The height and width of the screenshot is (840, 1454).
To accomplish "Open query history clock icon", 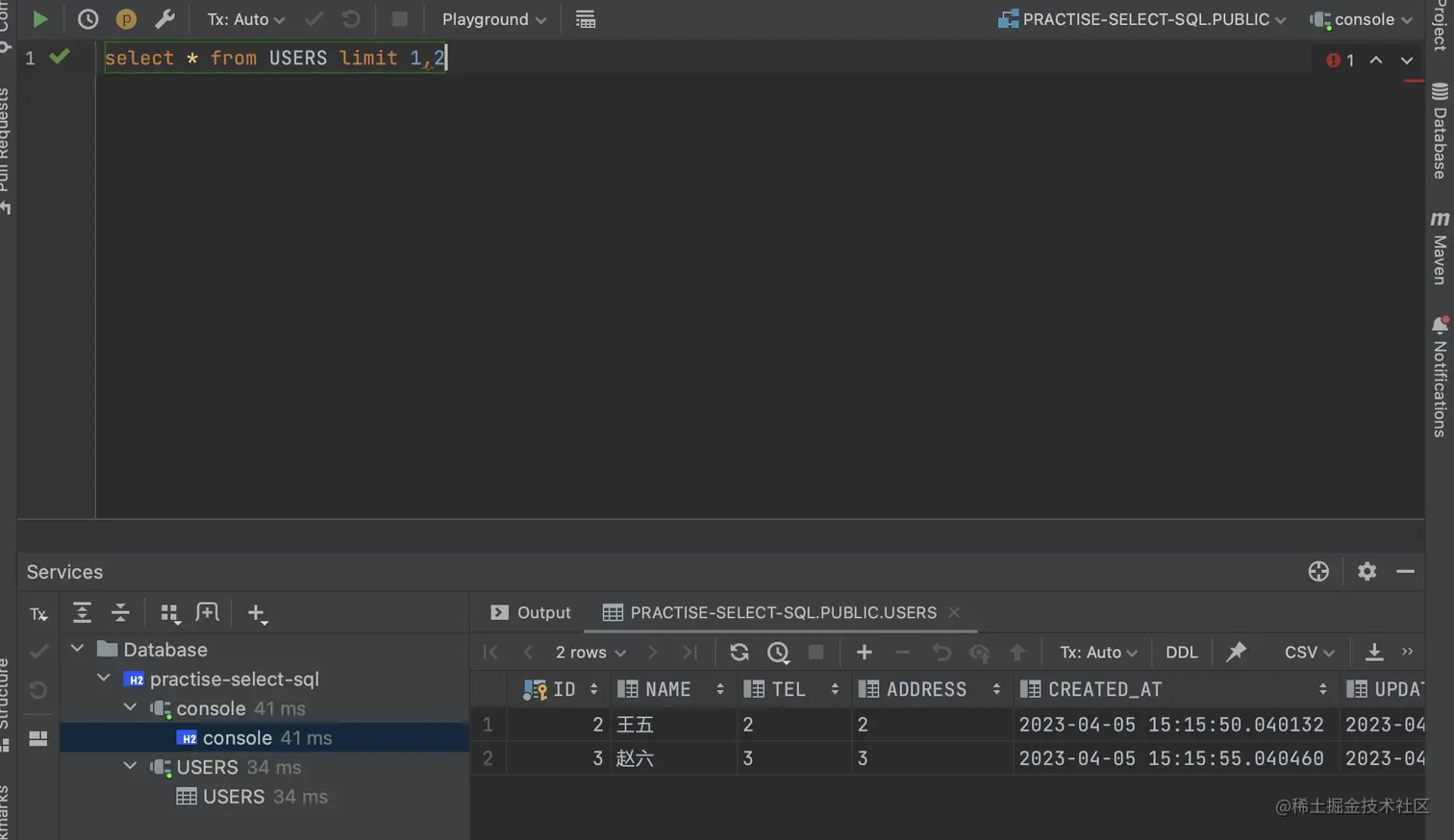I will coord(88,19).
